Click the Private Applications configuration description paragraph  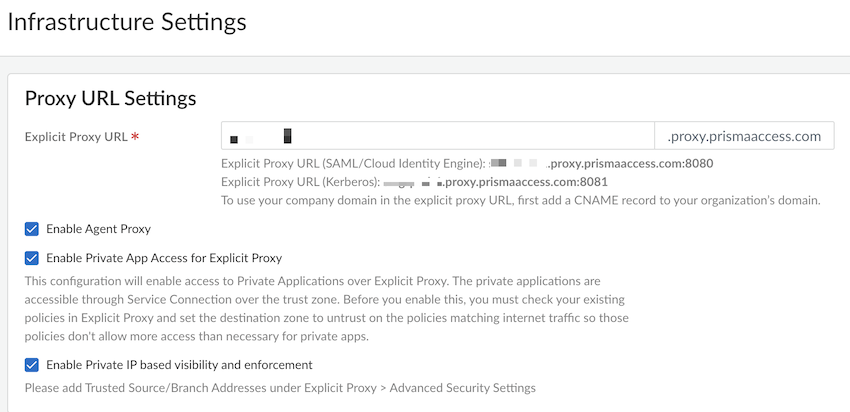click(326, 310)
